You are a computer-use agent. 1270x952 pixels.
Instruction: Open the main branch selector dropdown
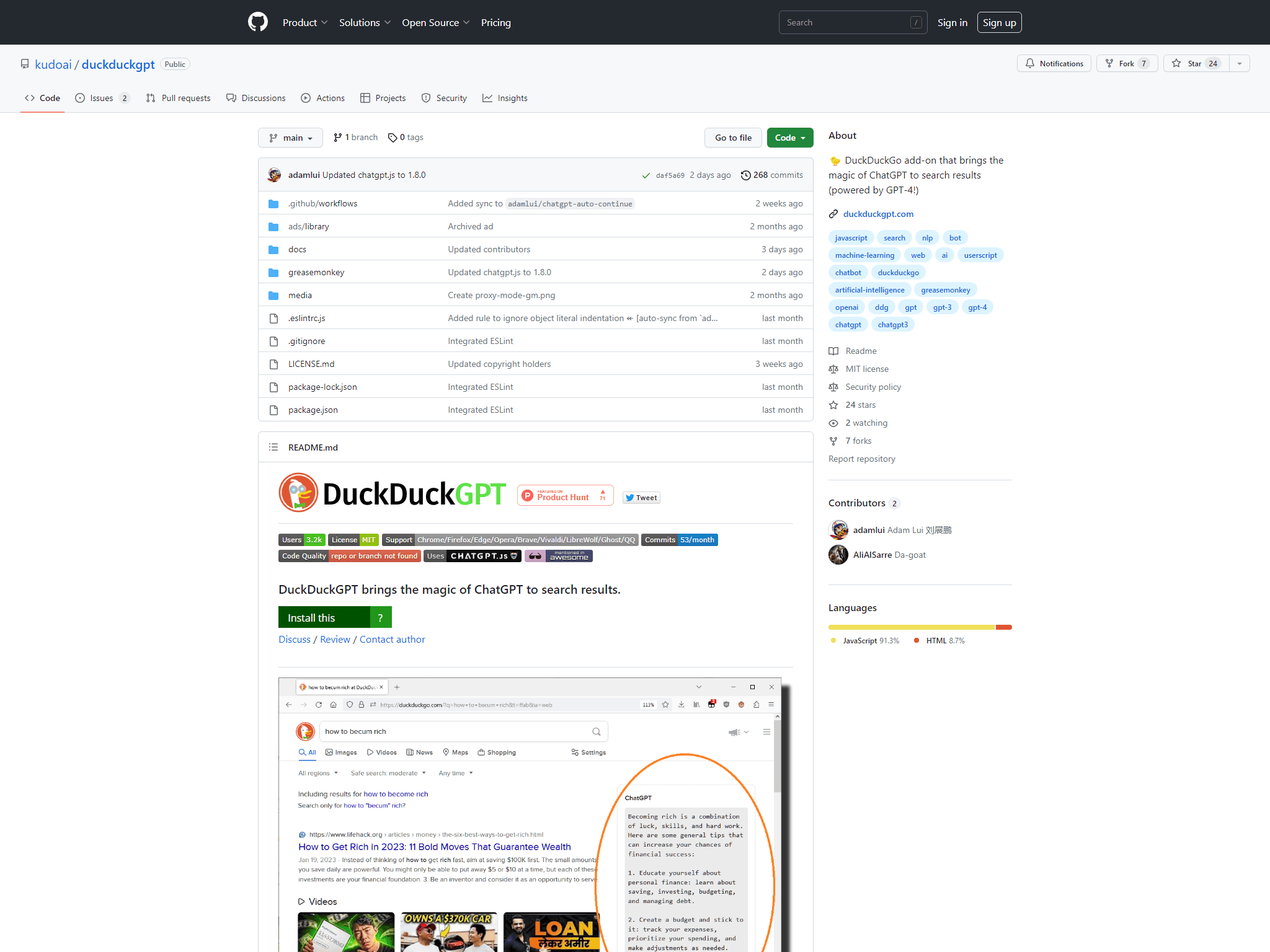(290, 138)
